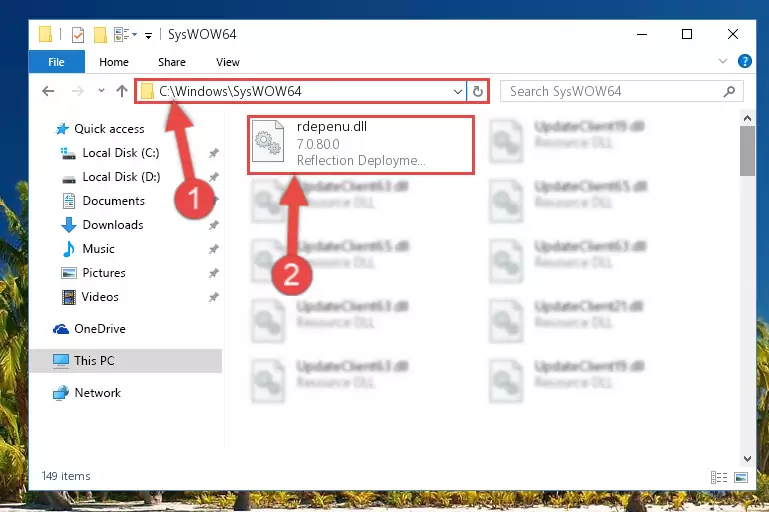Open Help with the question mark icon
This screenshot has width=769, height=512.
[744, 61]
